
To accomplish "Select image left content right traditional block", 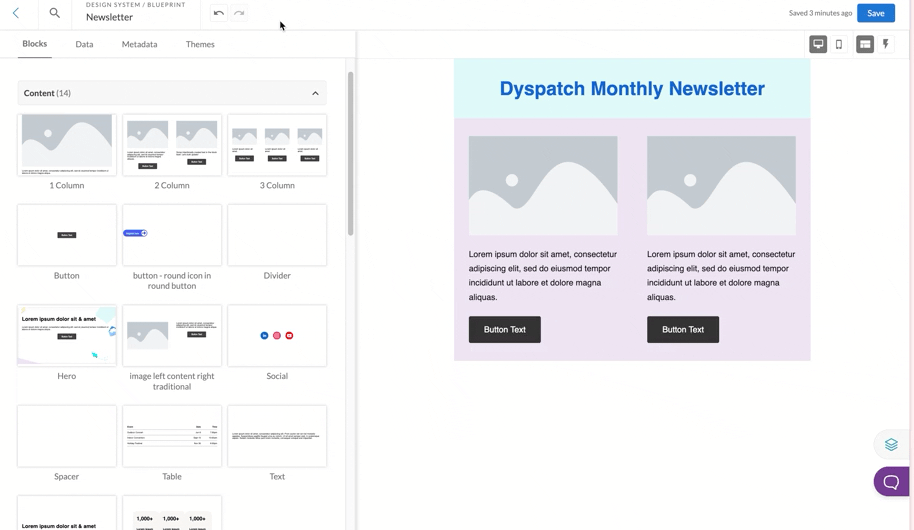I will pyautogui.click(x=172, y=335).
